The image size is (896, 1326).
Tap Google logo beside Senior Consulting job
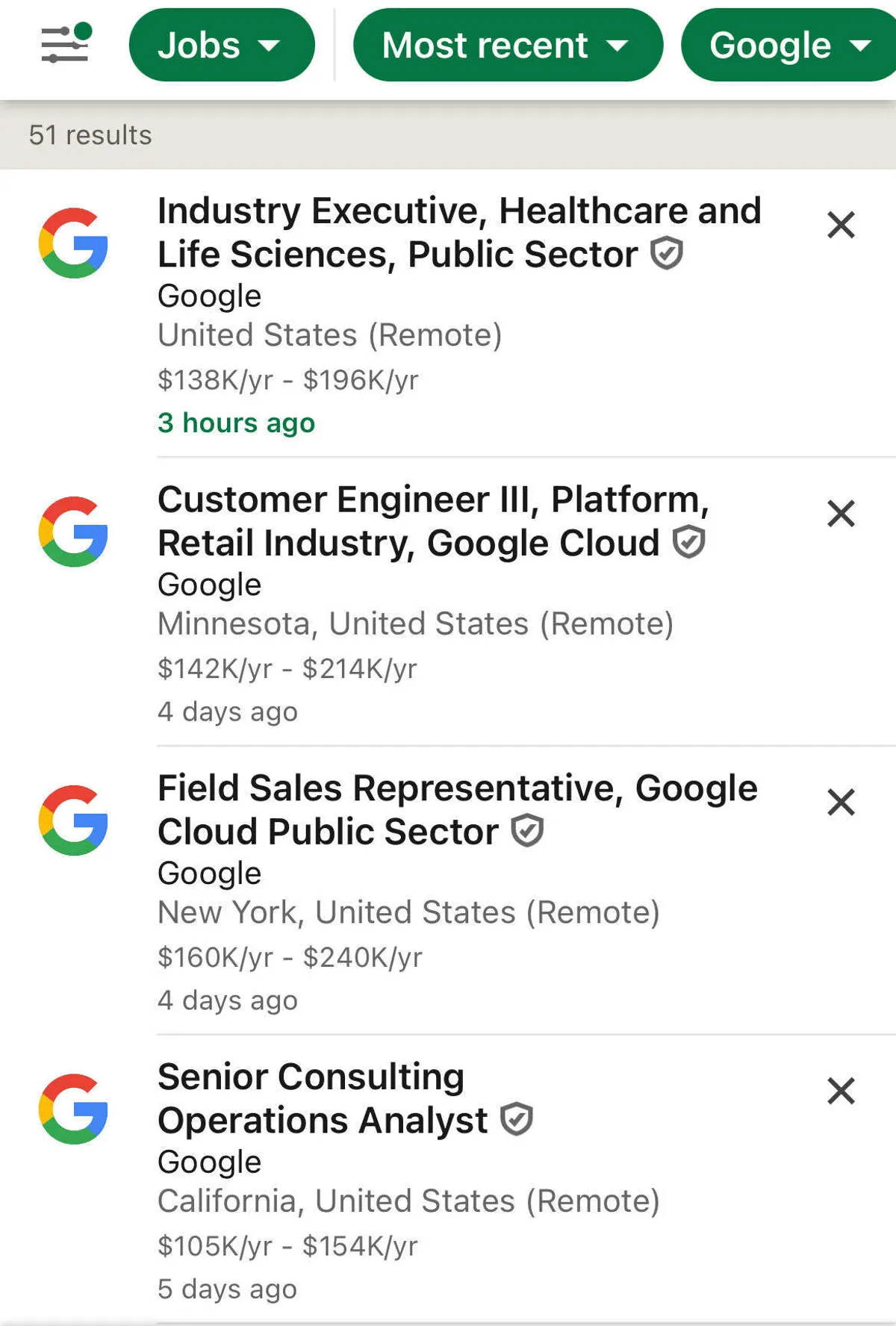tap(73, 1109)
